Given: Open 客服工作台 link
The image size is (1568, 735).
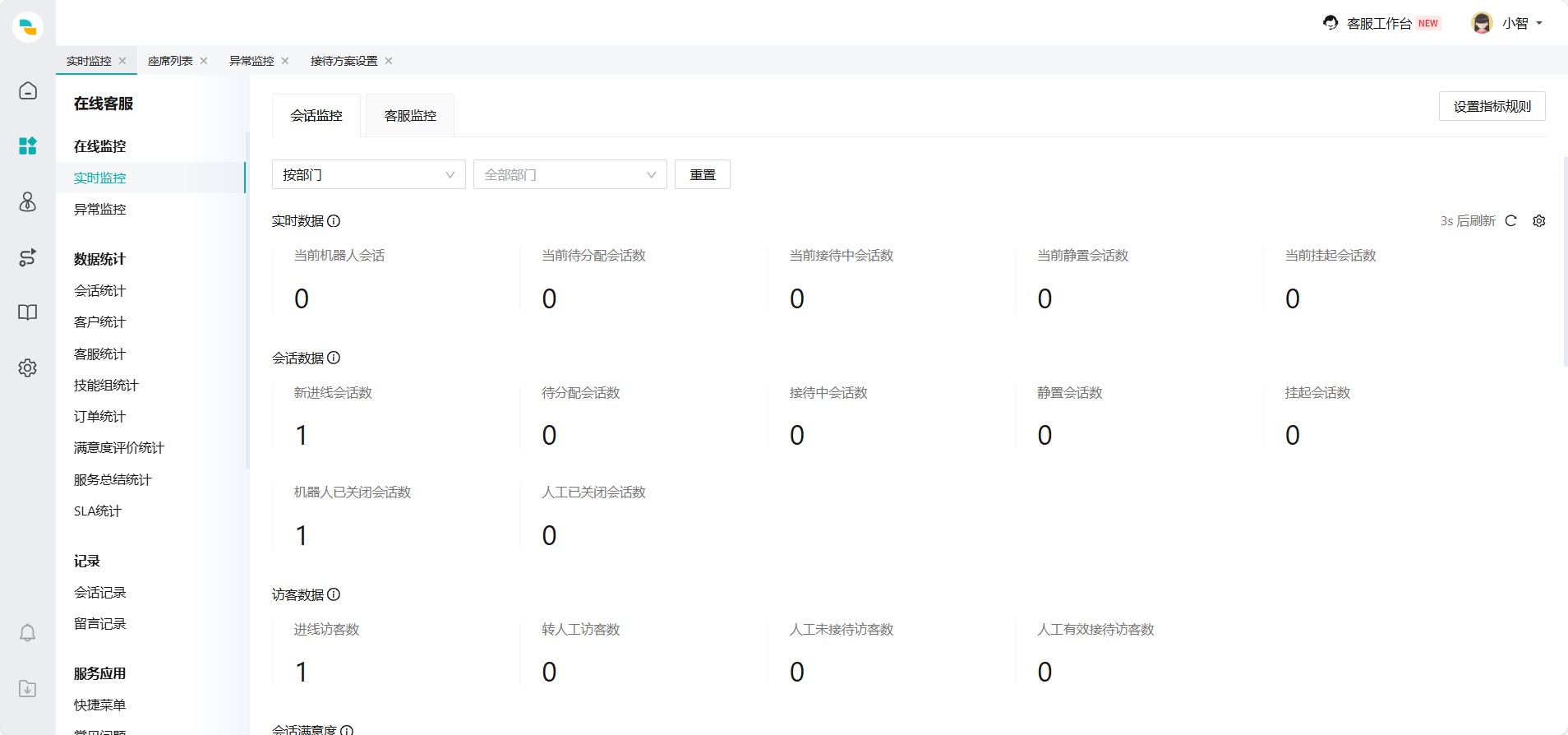Looking at the screenshot, I should tap(1379, 24).
